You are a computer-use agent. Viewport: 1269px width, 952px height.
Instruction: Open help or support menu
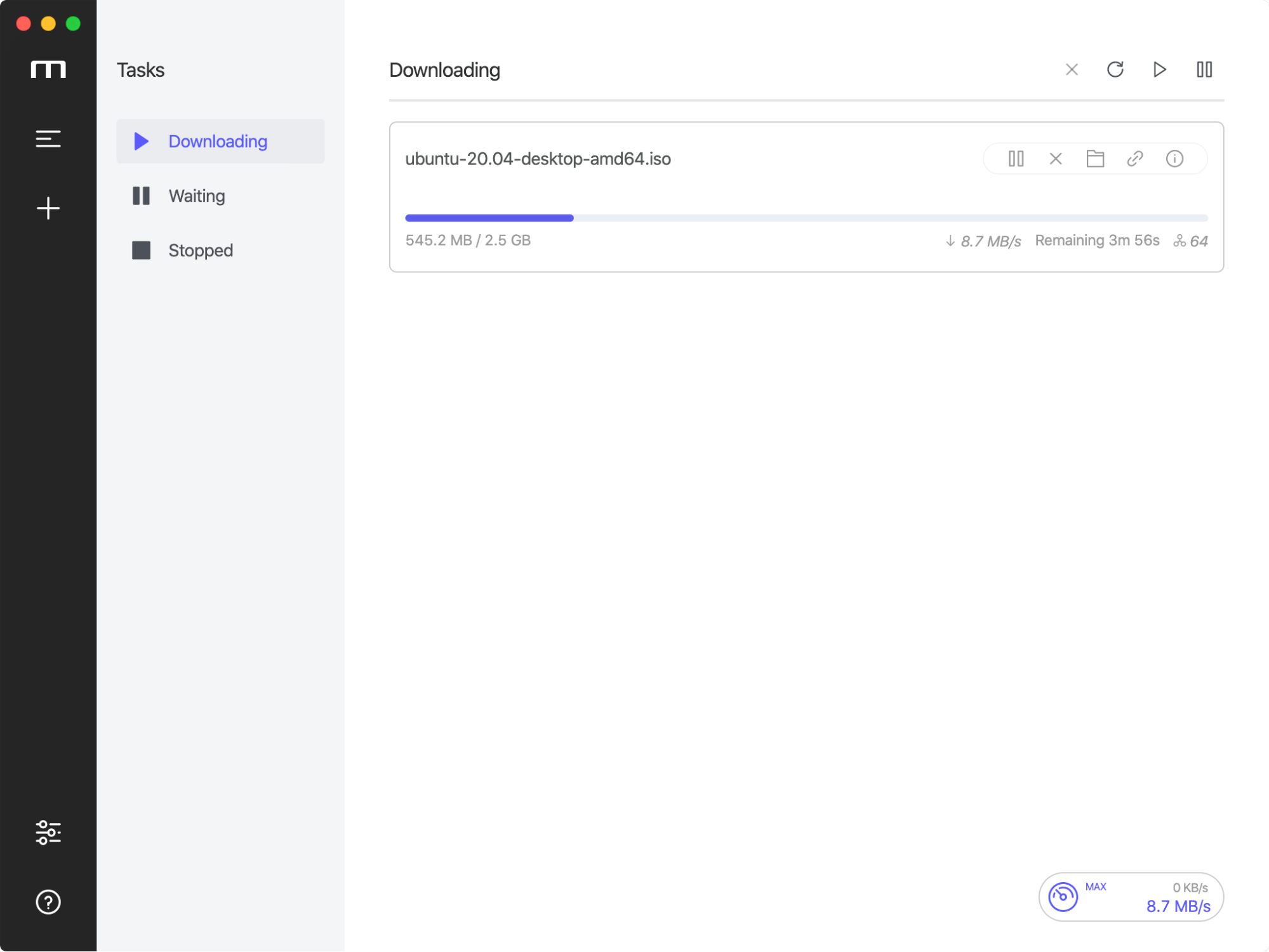(48, 902)
